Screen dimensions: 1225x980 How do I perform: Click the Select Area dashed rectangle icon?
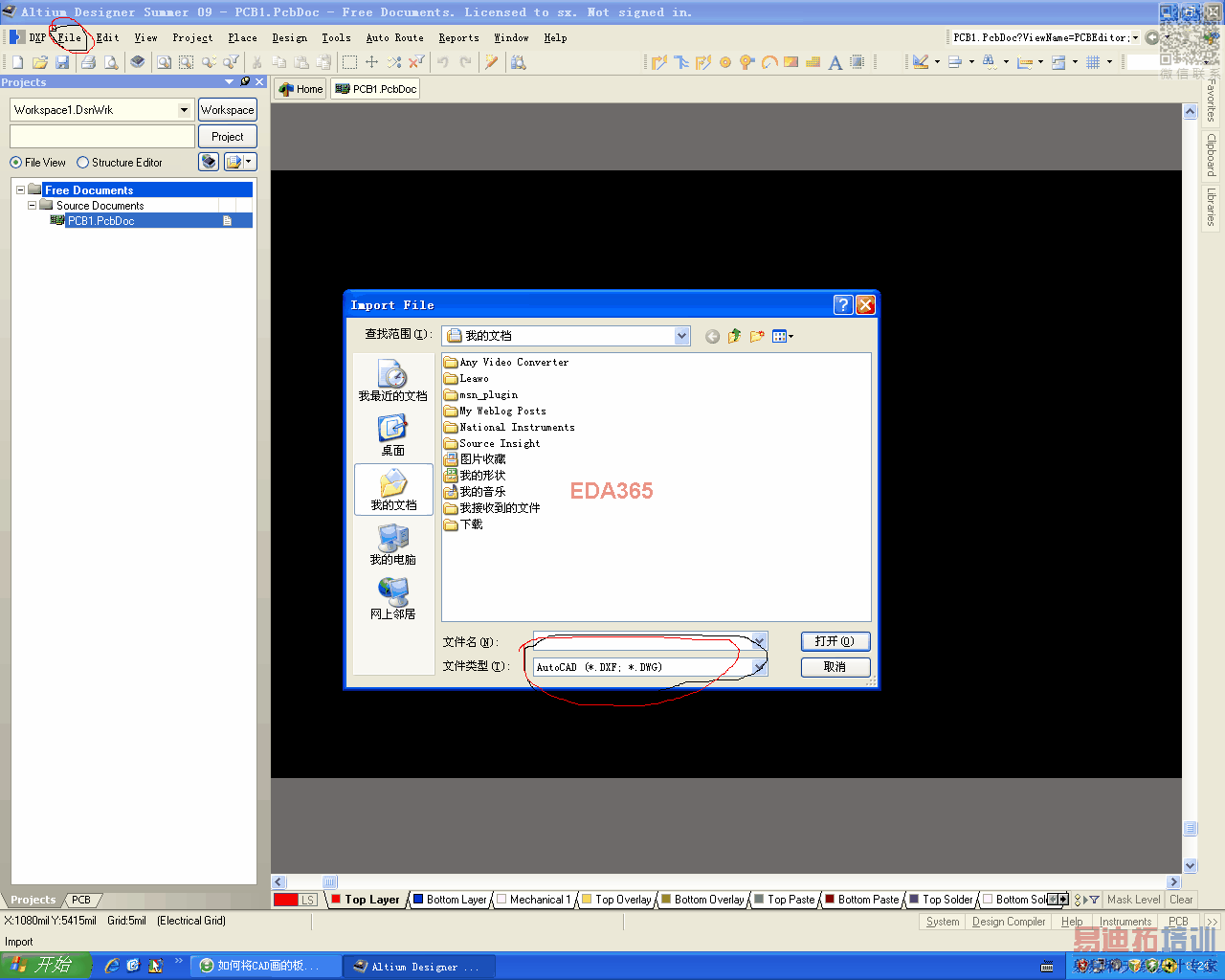click(349, 62)
